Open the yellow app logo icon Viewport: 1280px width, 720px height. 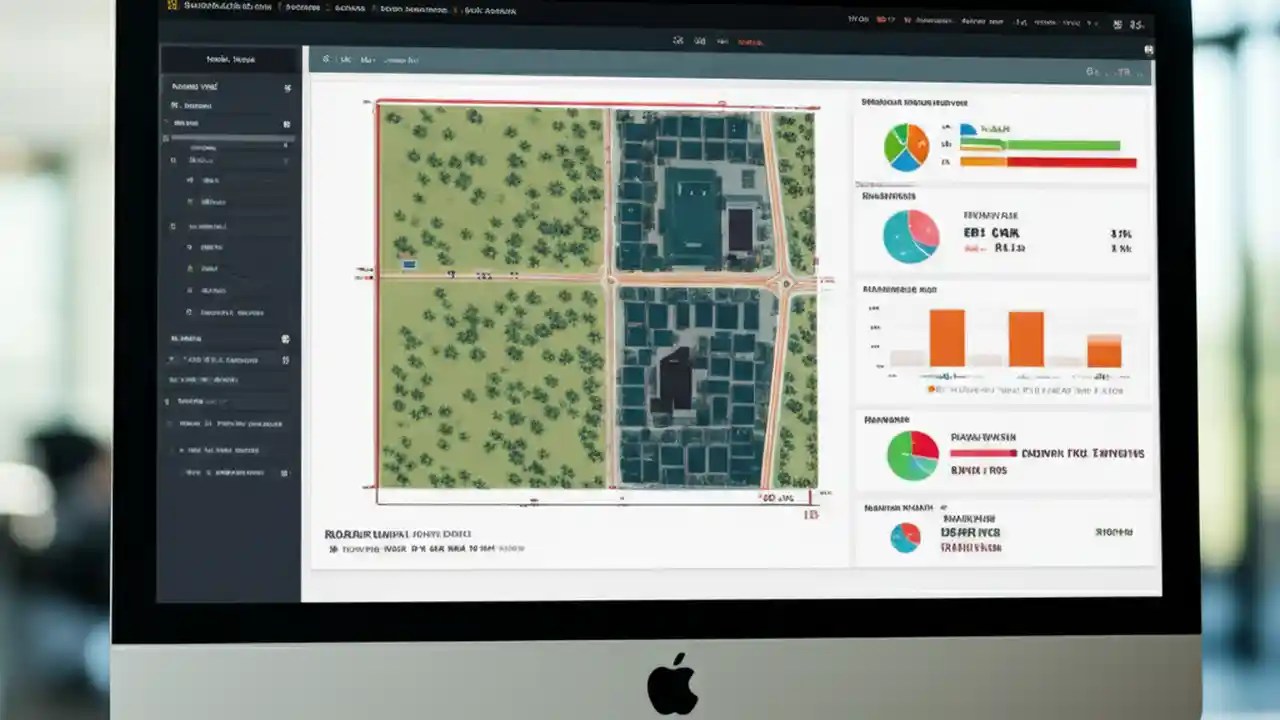pyautogui.click(x=172, y=7)
